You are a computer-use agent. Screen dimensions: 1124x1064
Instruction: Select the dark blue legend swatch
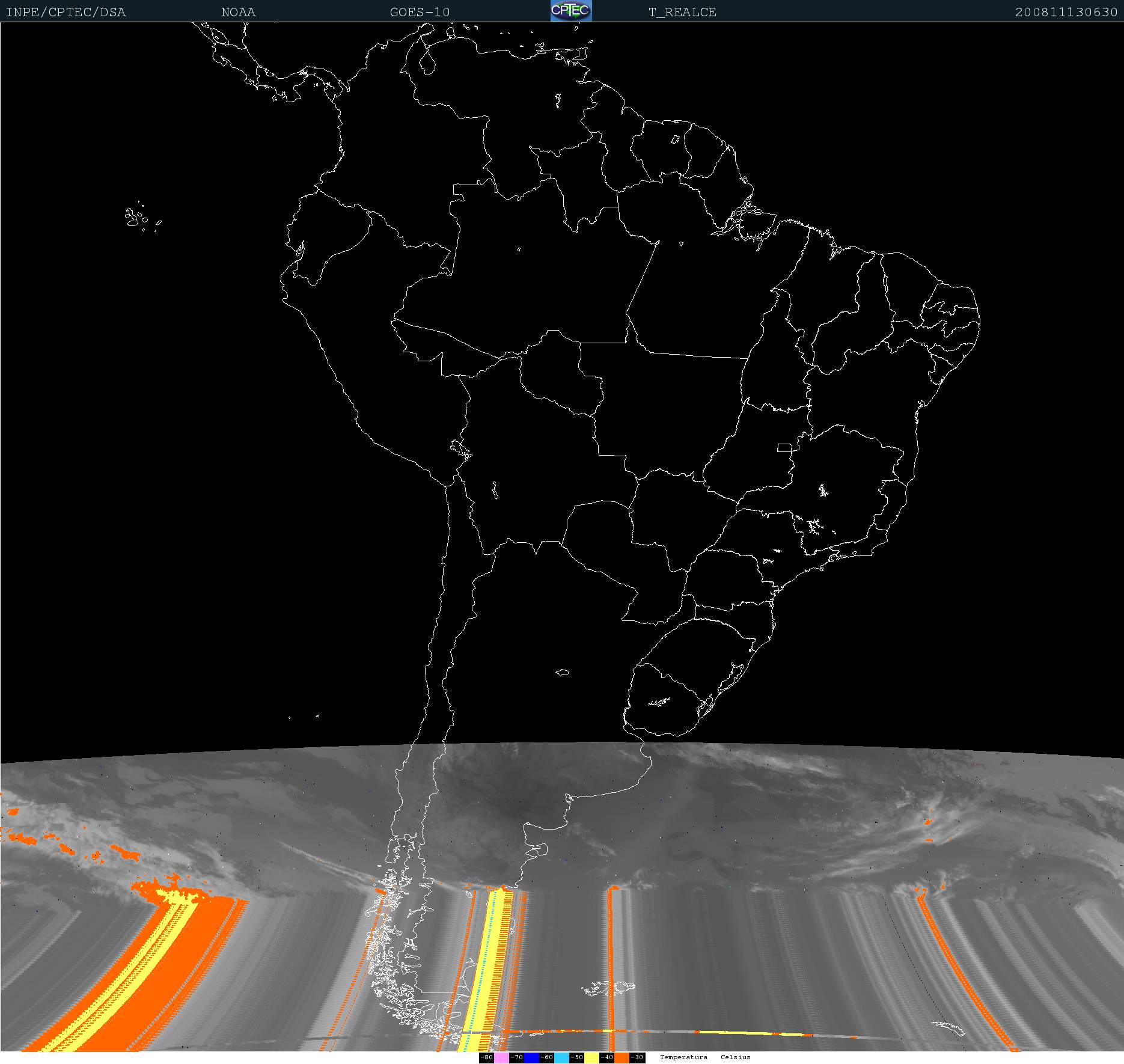pyautogui.click(x=531, y=1057)
